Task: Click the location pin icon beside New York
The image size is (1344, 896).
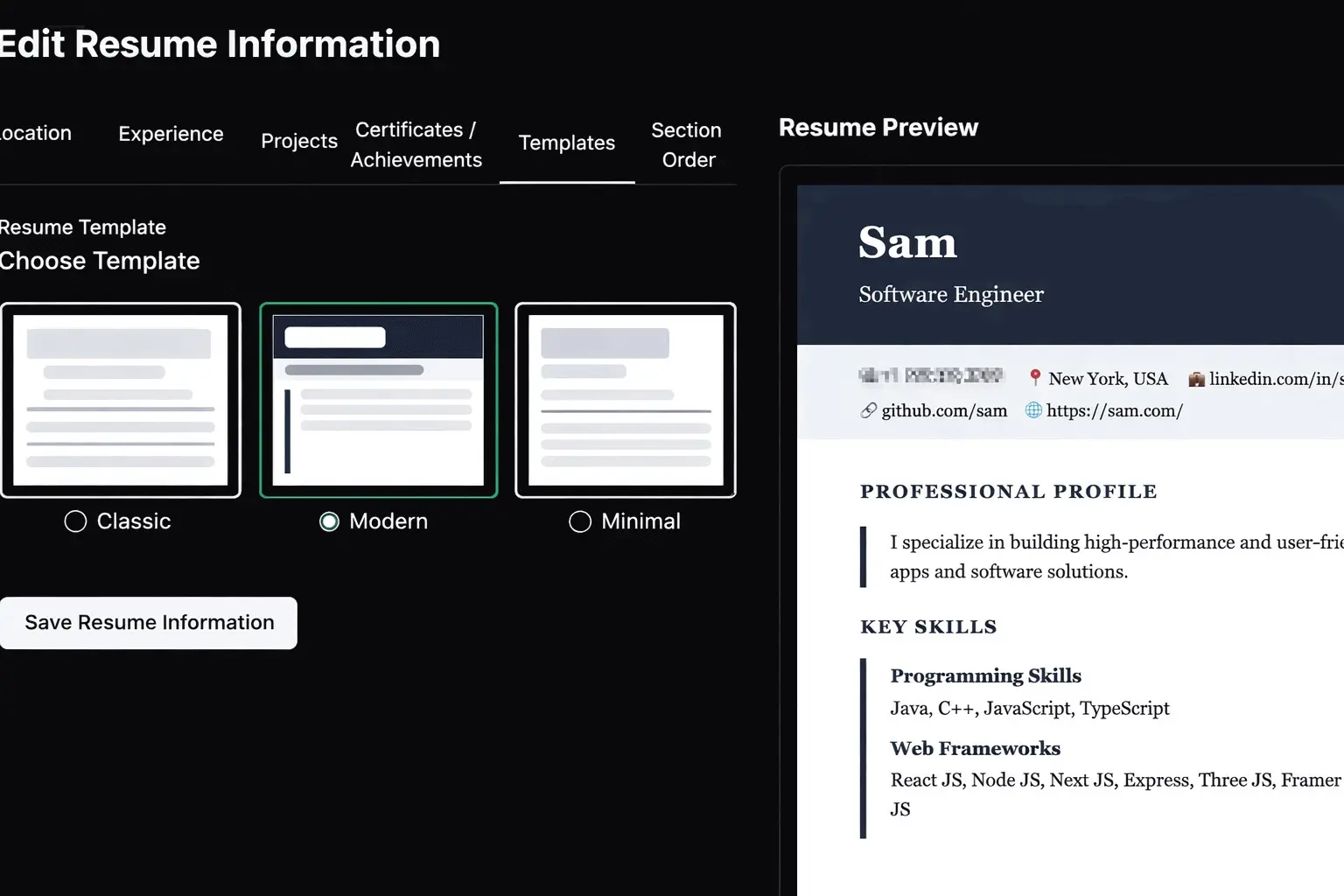Action: point(1035,378)
